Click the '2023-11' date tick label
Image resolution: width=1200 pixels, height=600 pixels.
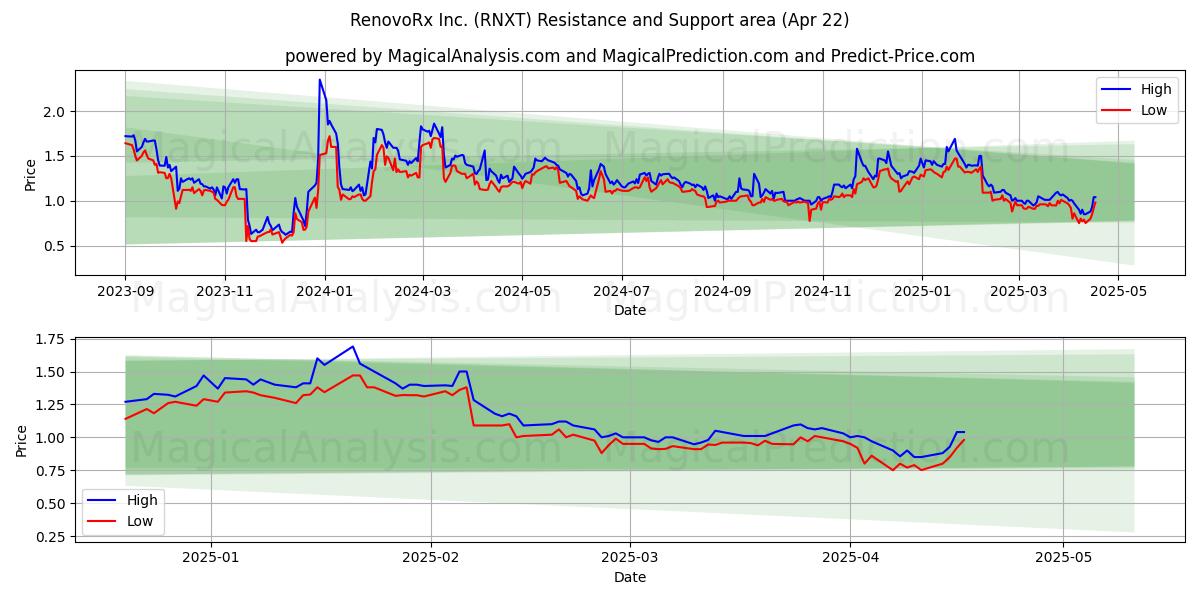coord(224,291)
